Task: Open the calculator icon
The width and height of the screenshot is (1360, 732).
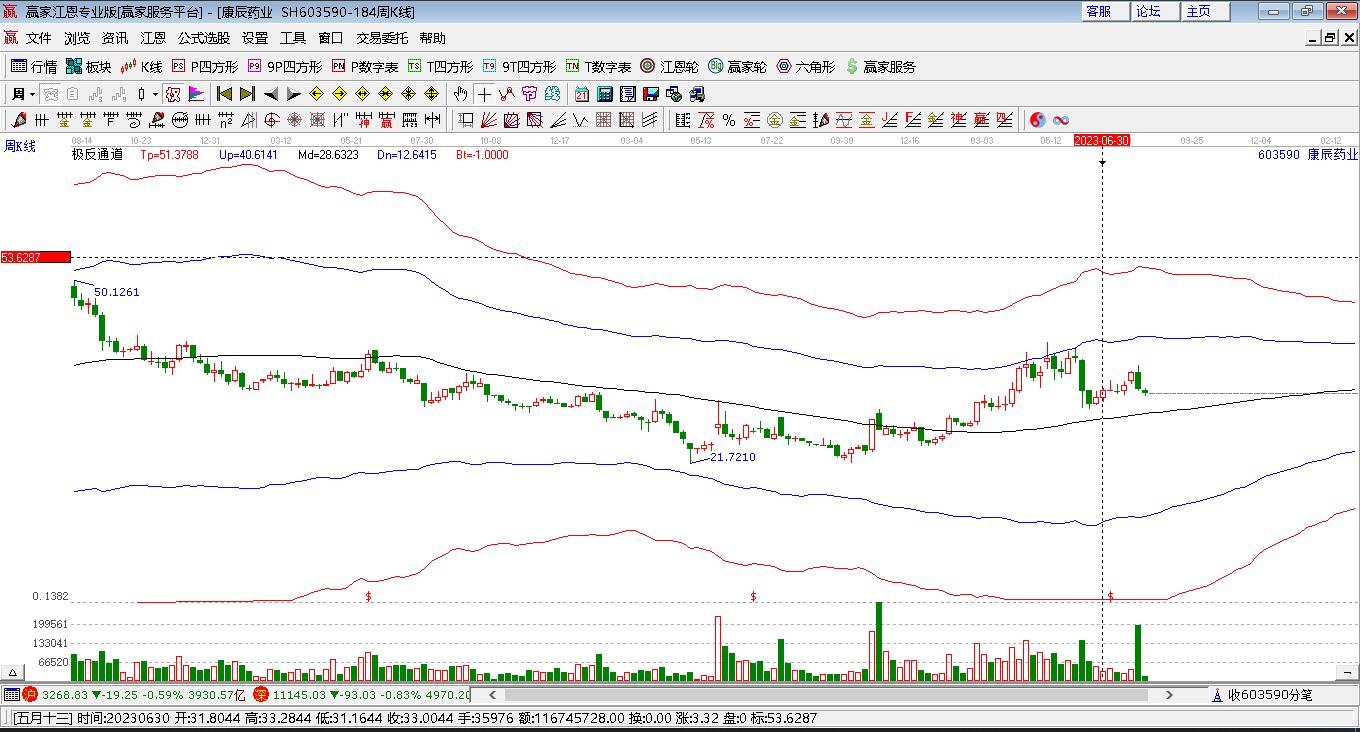Action: tap(605, 94)
